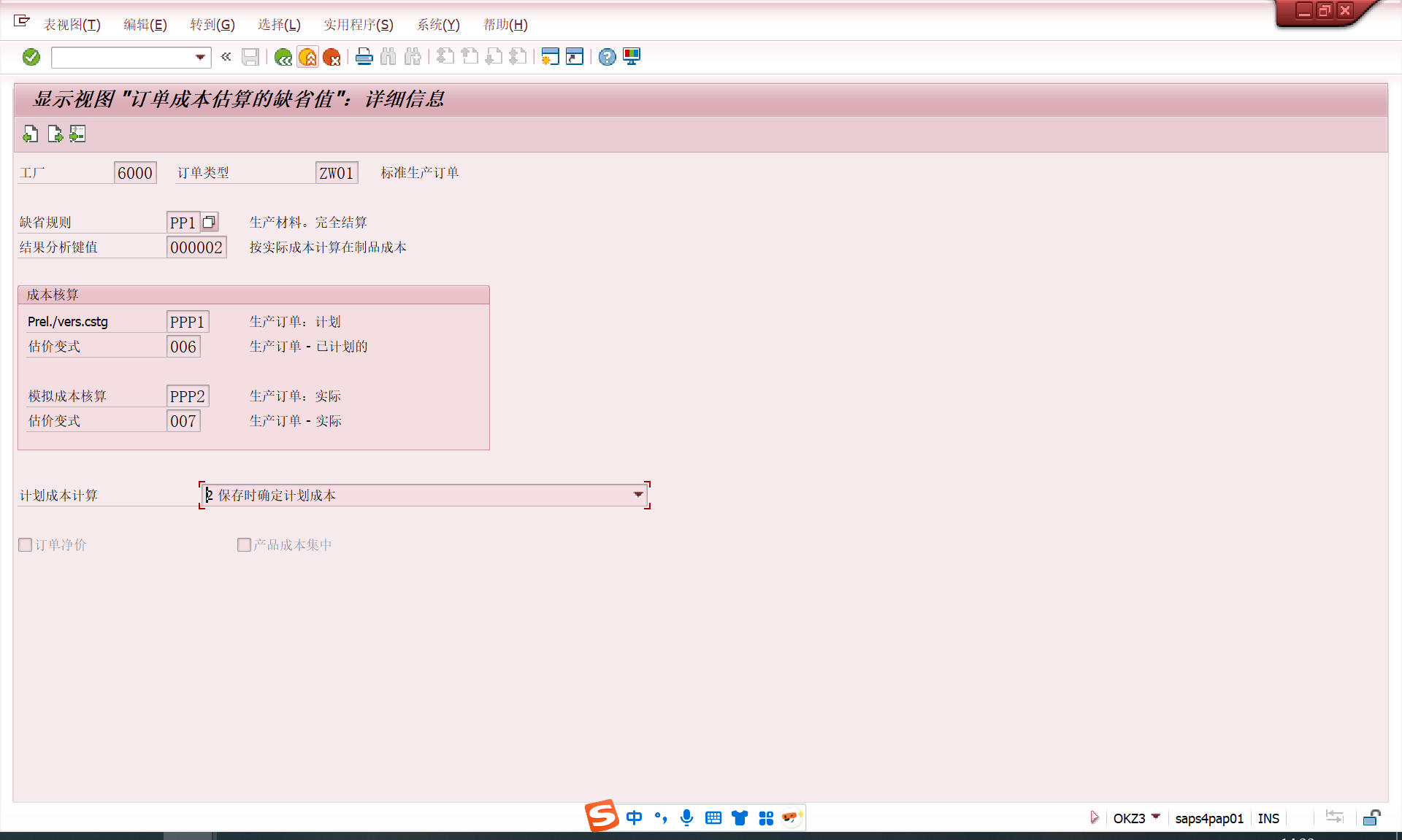Open the 系统(Y) menu
The image size is (1402, 840).
click(x=437, y=24)
